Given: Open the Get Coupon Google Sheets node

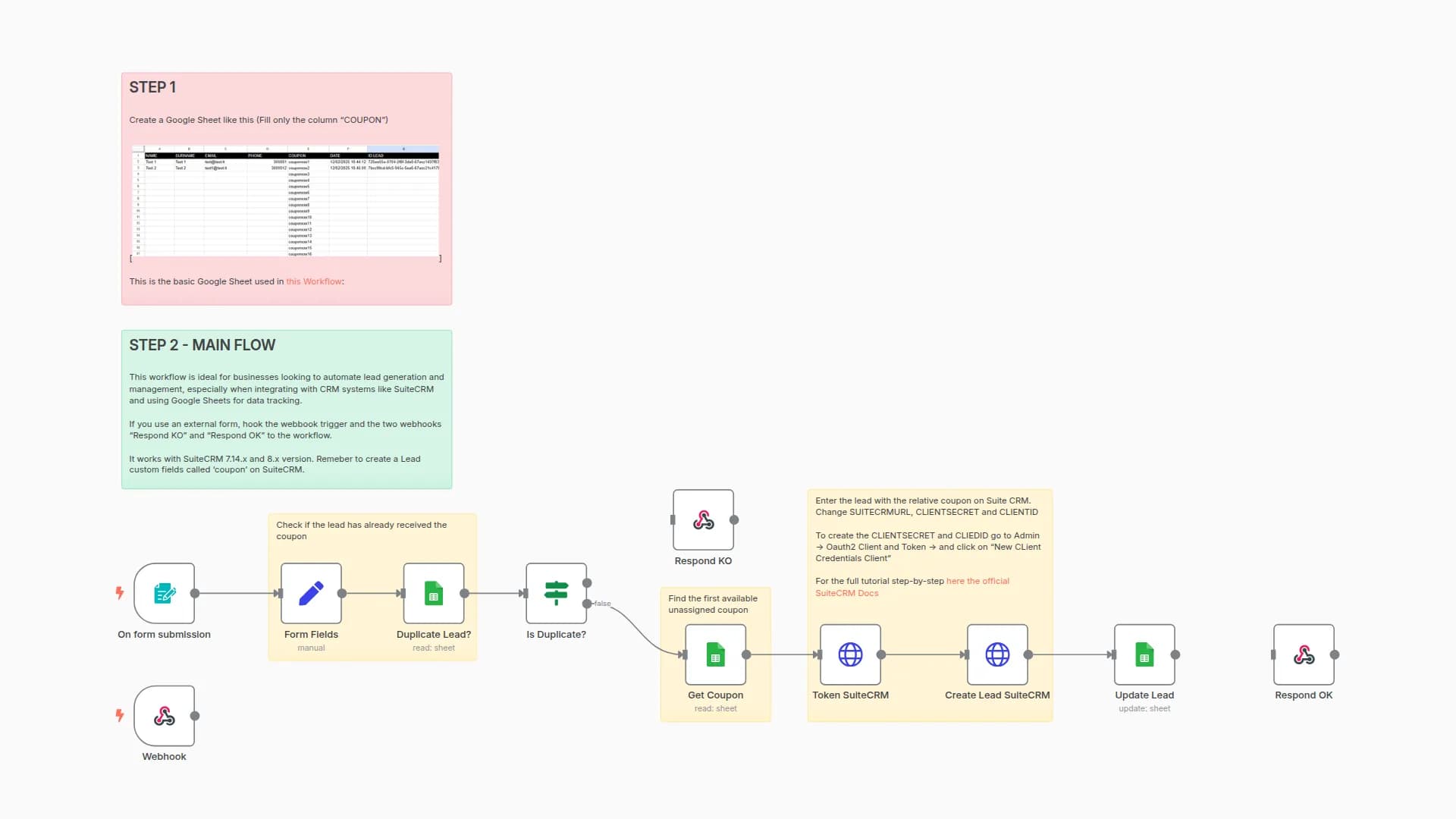Looking at the screenshot, I should [716, 654].
